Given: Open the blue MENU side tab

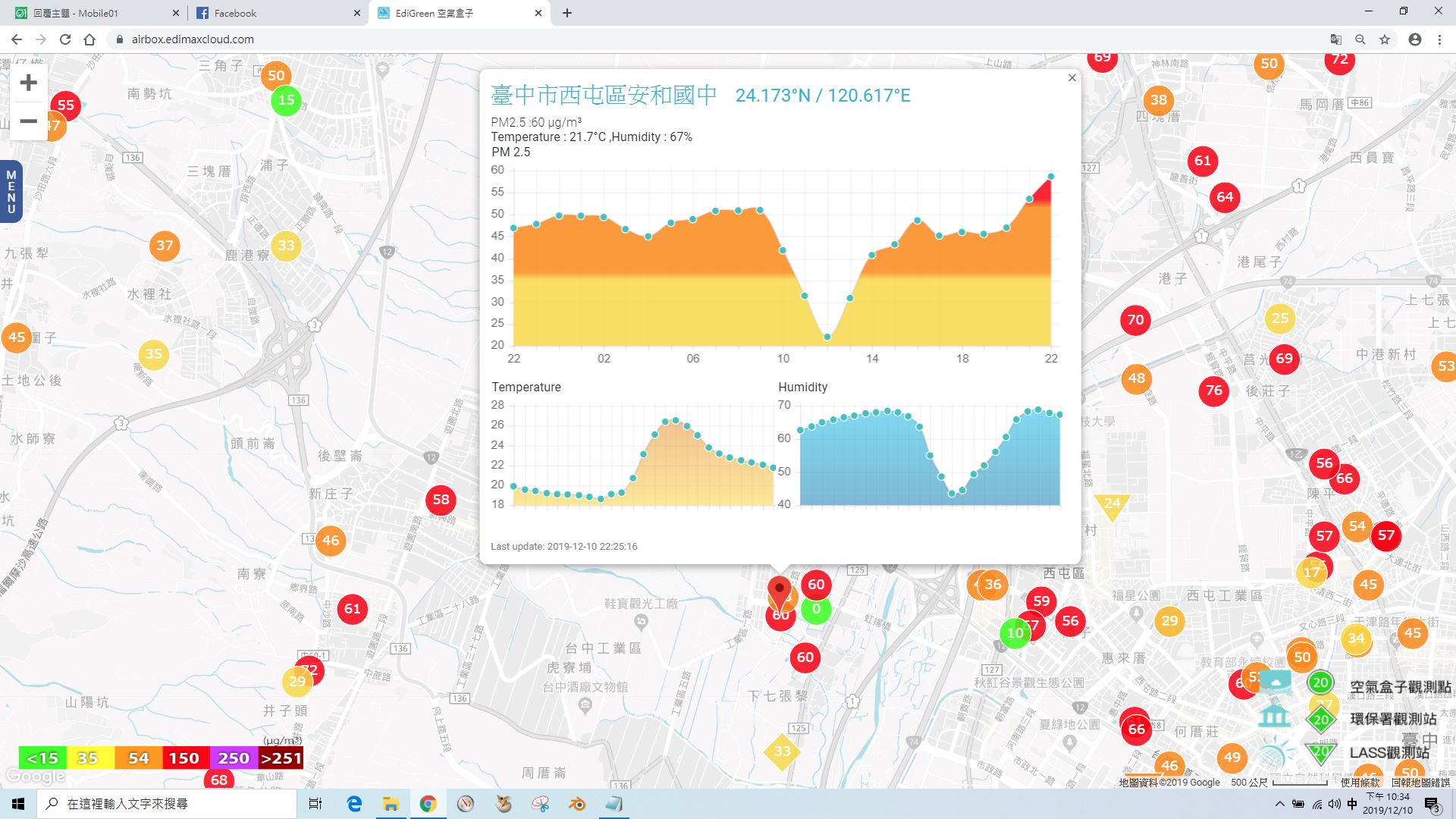Looking at the screenshot, I should (11, 191).
